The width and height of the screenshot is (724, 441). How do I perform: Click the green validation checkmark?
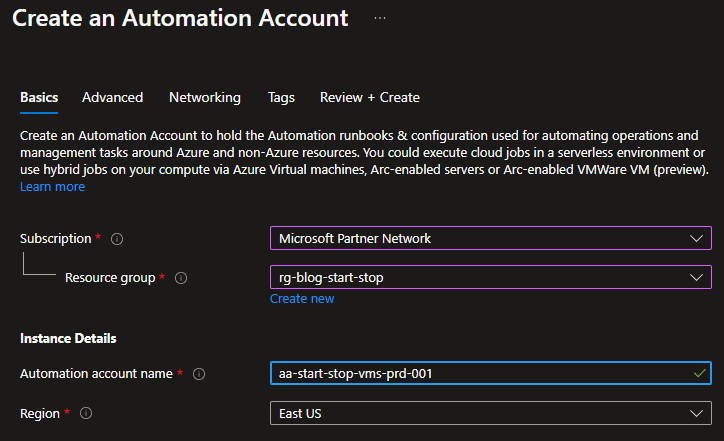(x=698, y=373)
